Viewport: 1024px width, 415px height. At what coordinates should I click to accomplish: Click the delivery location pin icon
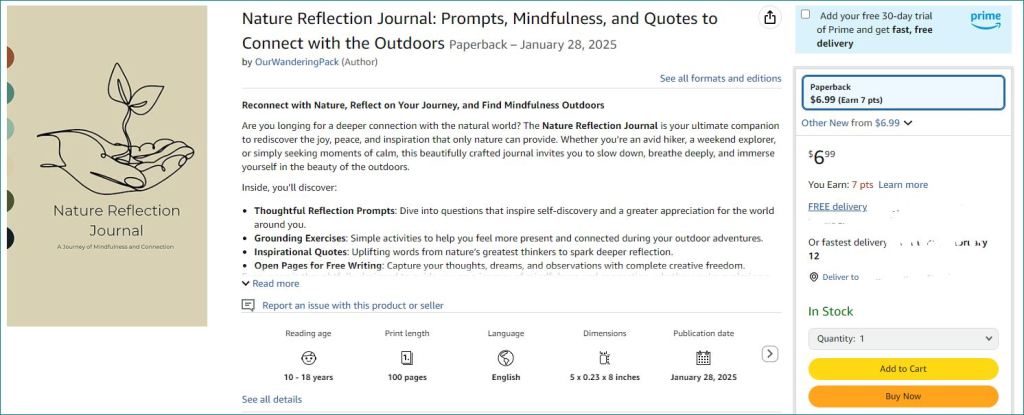pos(813,277)
